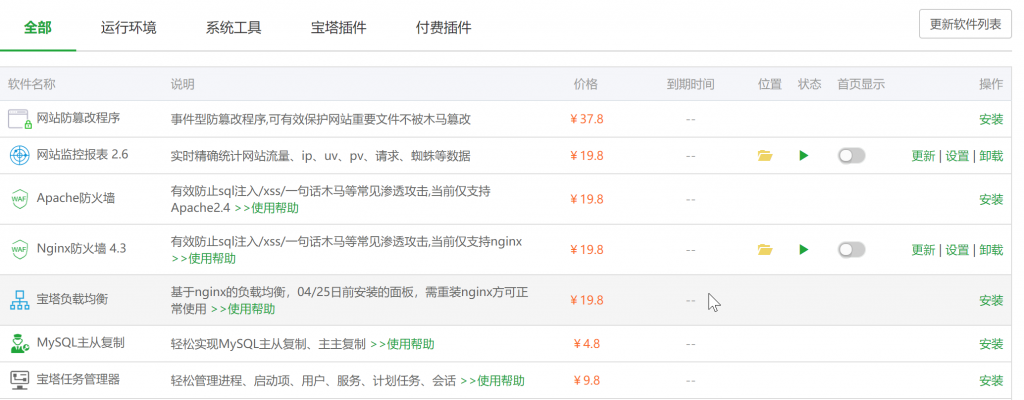This screenshot has width=1024, height=400.
Task: Click the ¥4.8 price value
Action: [x=586, y=344]
